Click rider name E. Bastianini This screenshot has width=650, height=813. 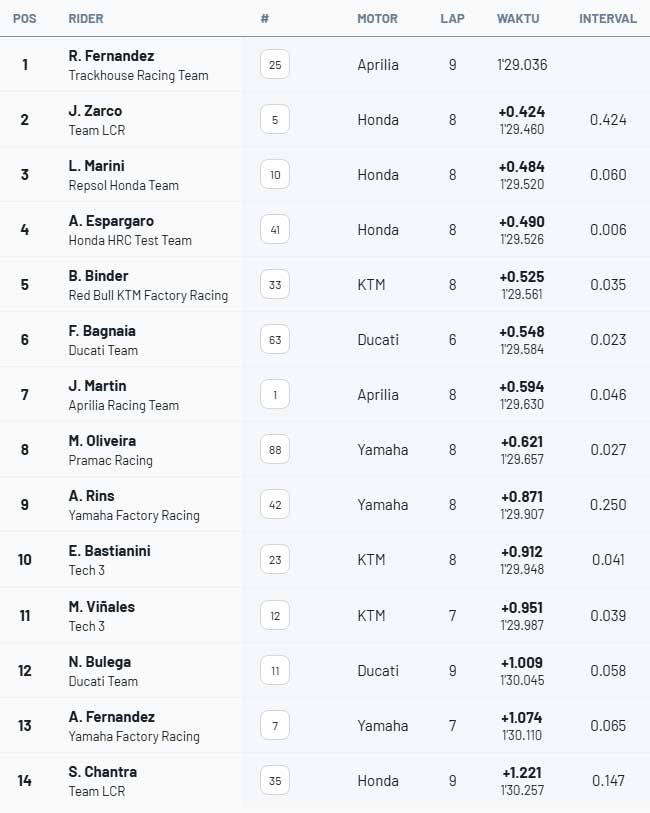click(x=109, y=551)
